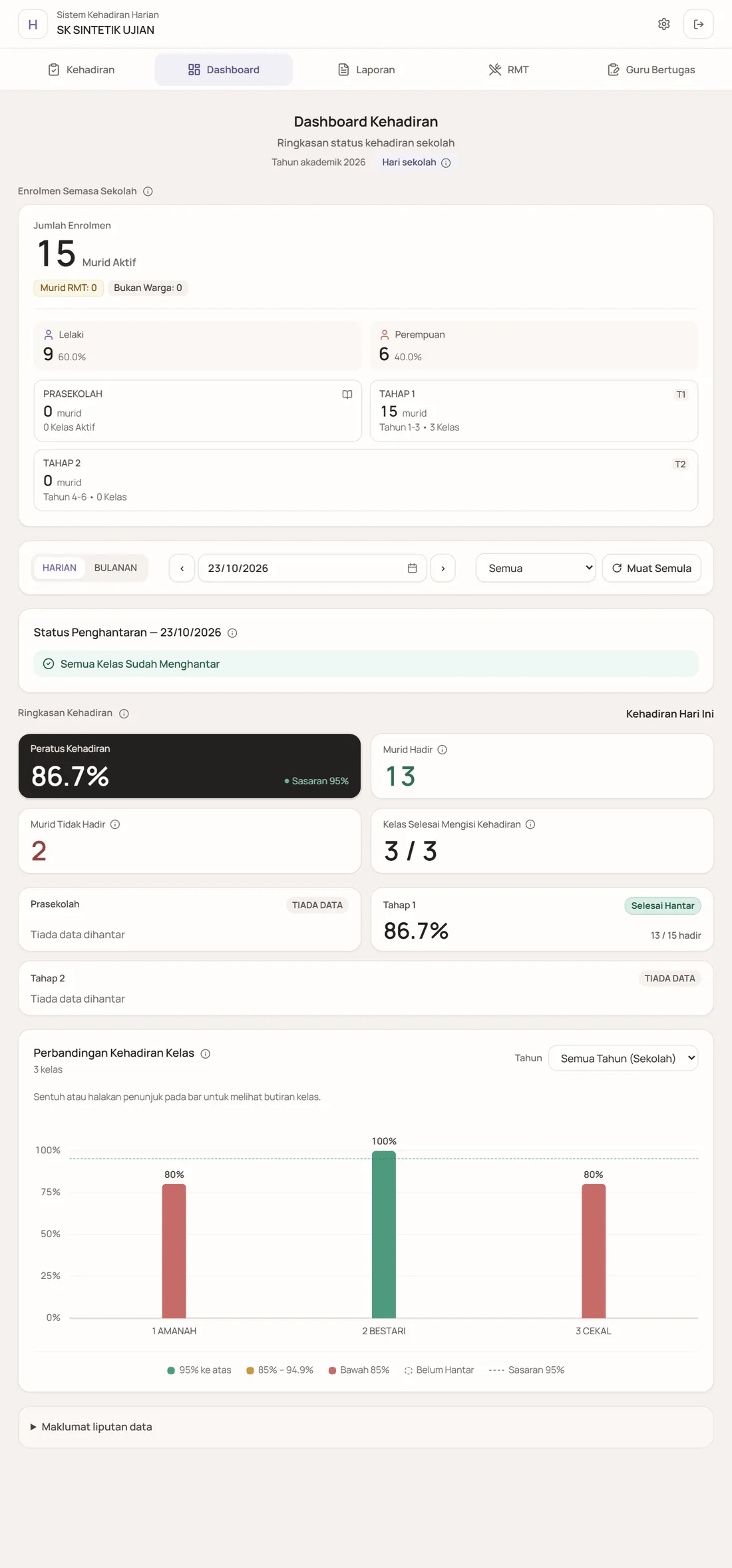Click the Hari sekolah label
This screenshot has height=1568, width=732.
pyautogui.click(x=409, y=162)
